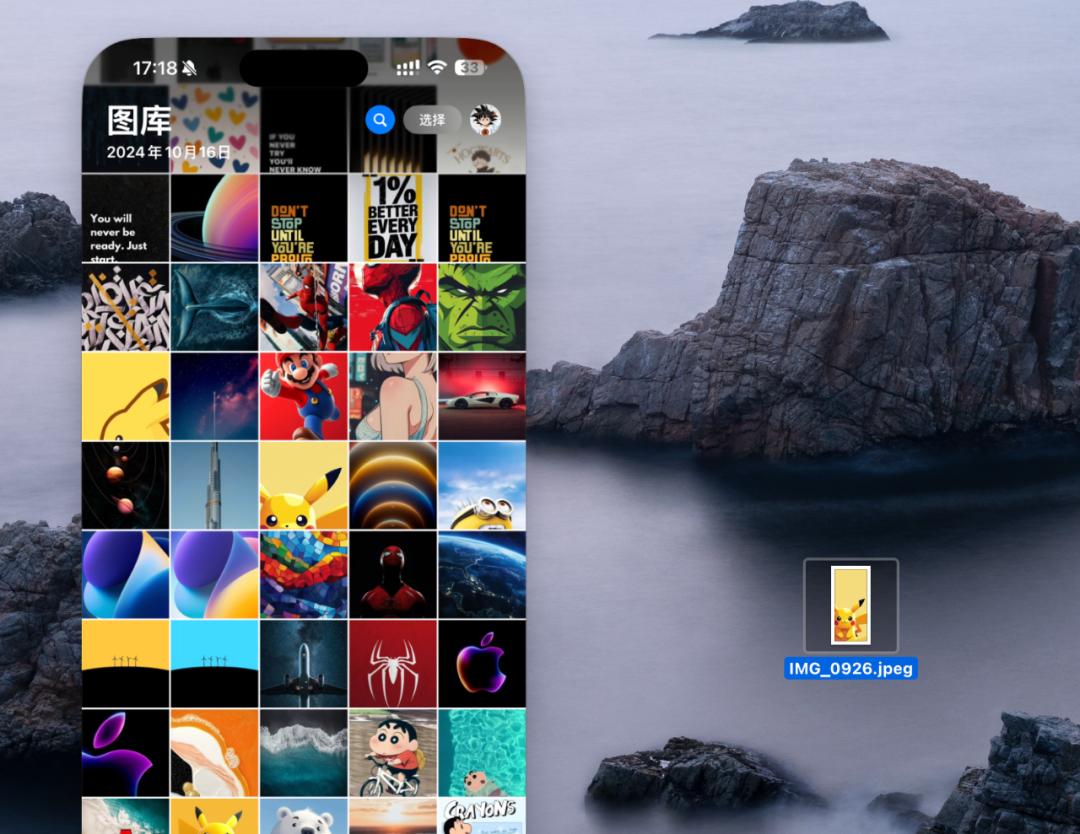This screenshot has height=834, width=1080.
Task: Open the search magnifier icon
Action: [378, 120]
